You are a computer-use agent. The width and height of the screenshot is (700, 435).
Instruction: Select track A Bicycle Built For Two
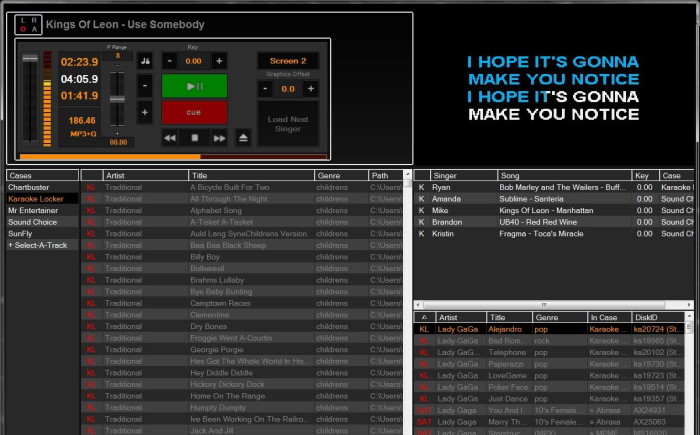(x=242, y=187)
